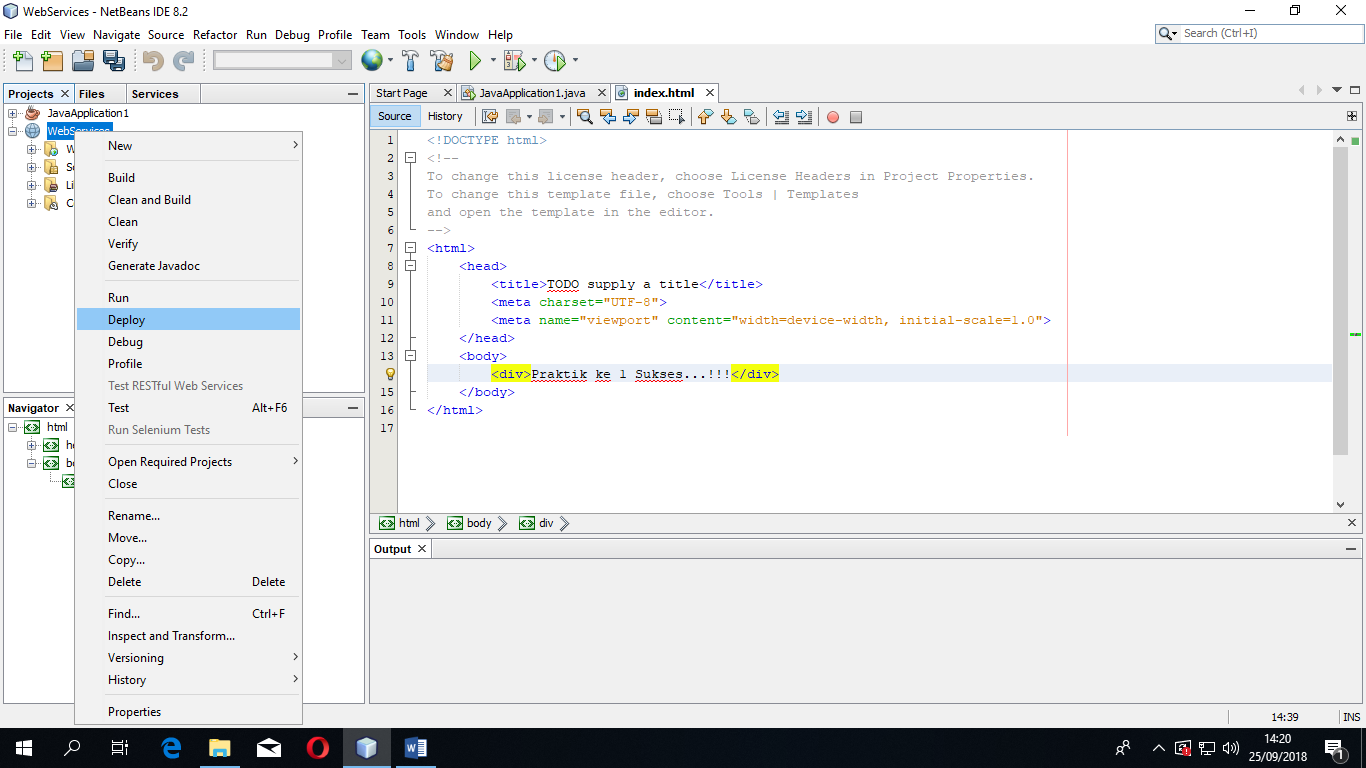Click the green Run Project icon
Screen dimensions: 1366x768
coord(476,61)
